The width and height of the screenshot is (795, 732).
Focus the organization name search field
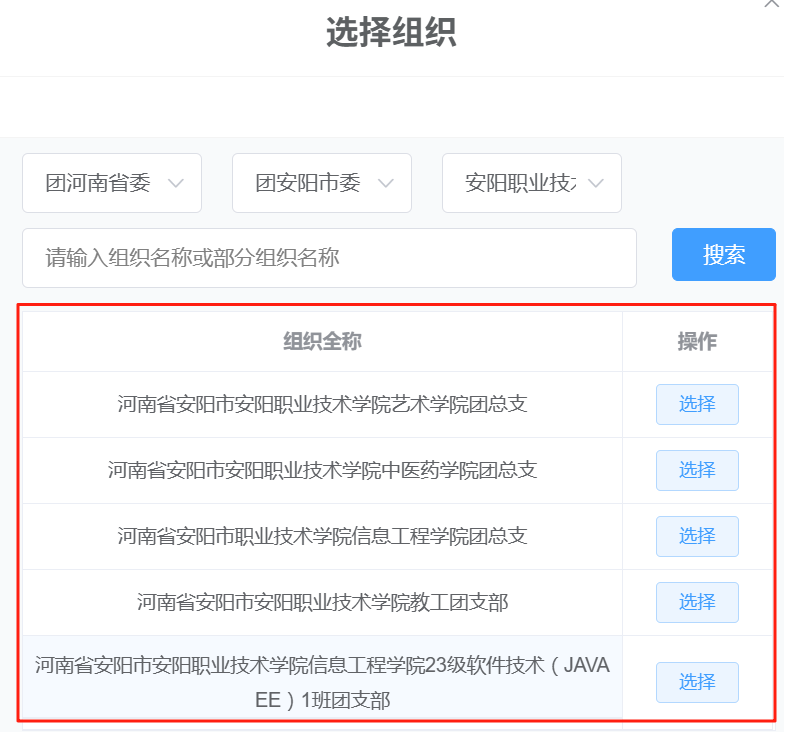click(329, 258)
